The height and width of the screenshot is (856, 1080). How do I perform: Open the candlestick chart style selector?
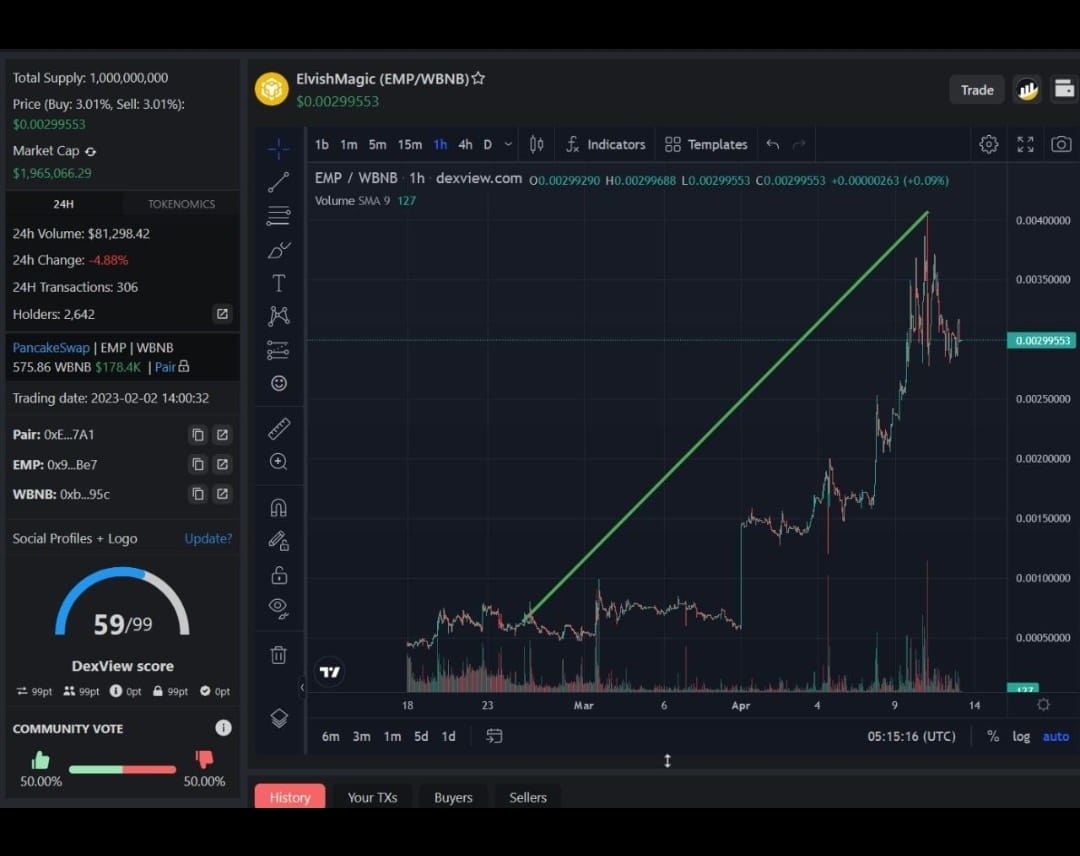click(x=537, y=144)
